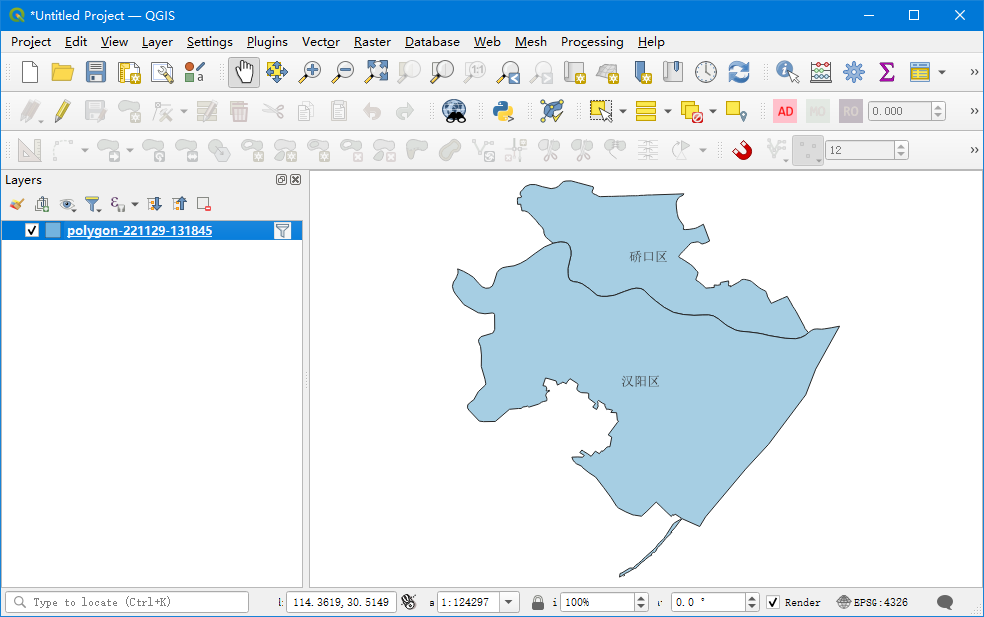This screenshot has height=617, width=984.
Task: Open the Temporal Controller clock icon
Action: coord(706,72)
